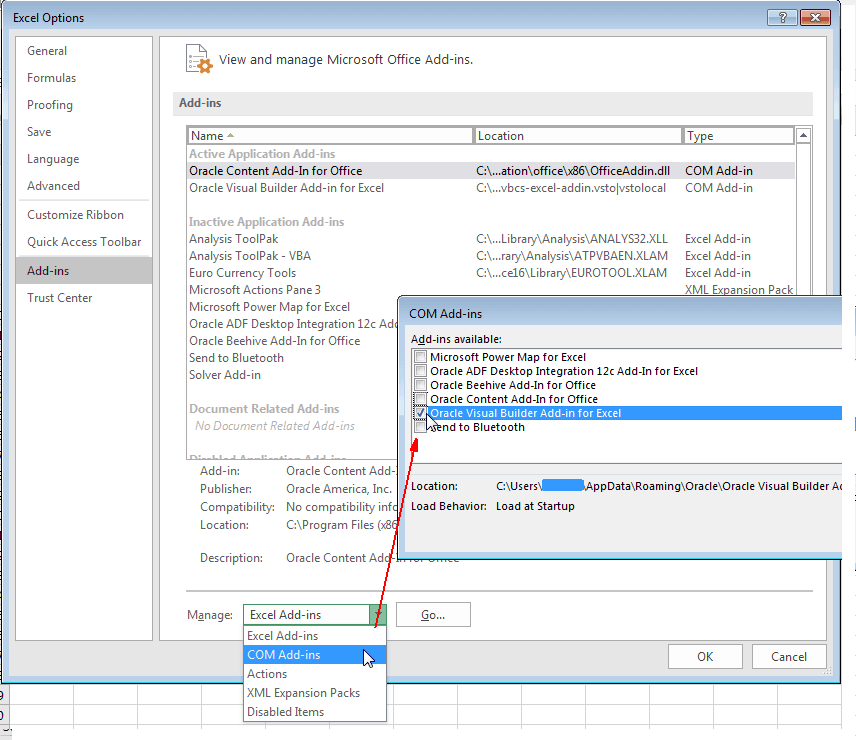Select Euro Currency Tools row
This screenshot has width=856, height=740.
491,273
